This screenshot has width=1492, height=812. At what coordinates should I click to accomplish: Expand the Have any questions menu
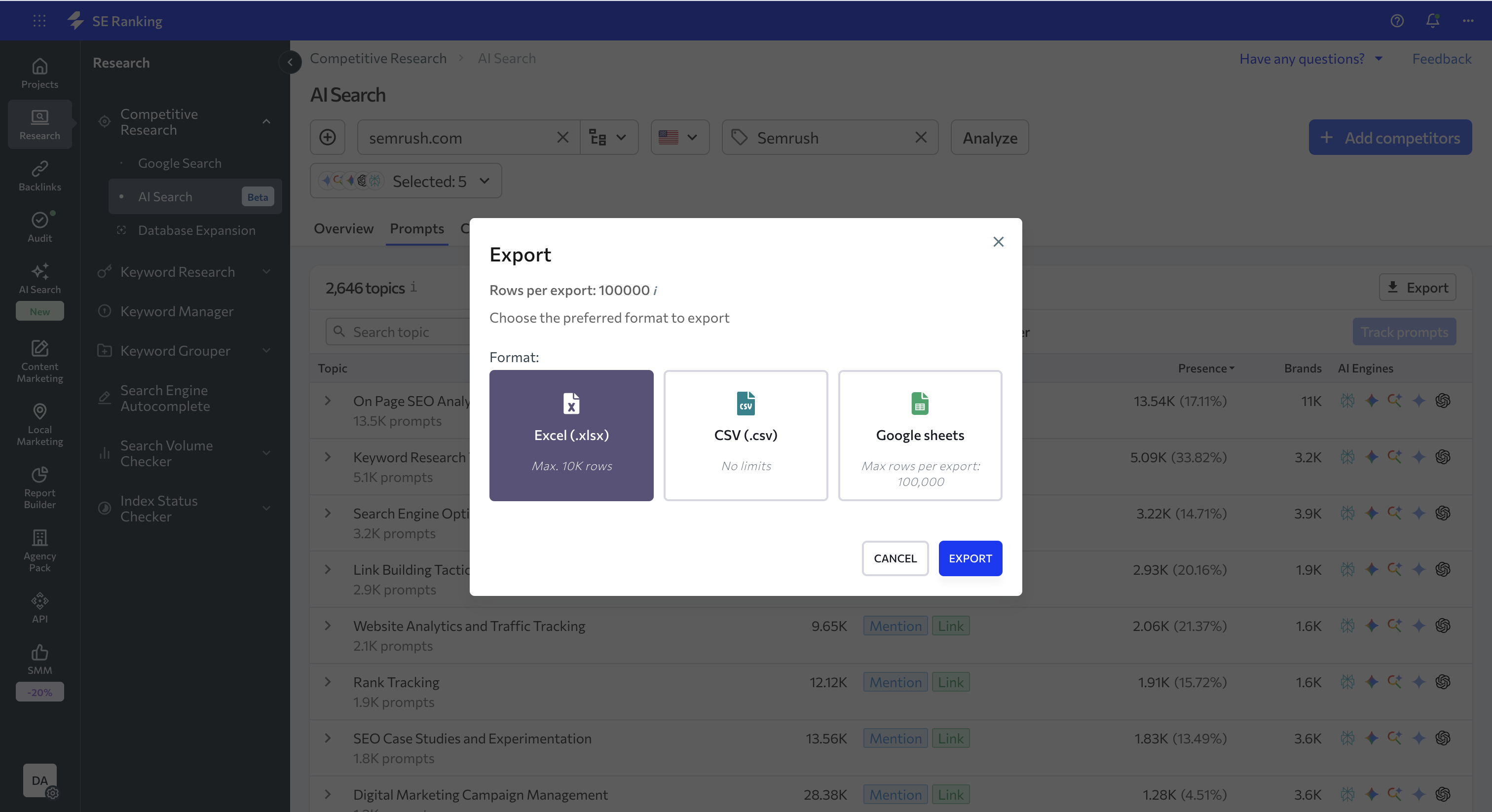[x=1311, y=59]
